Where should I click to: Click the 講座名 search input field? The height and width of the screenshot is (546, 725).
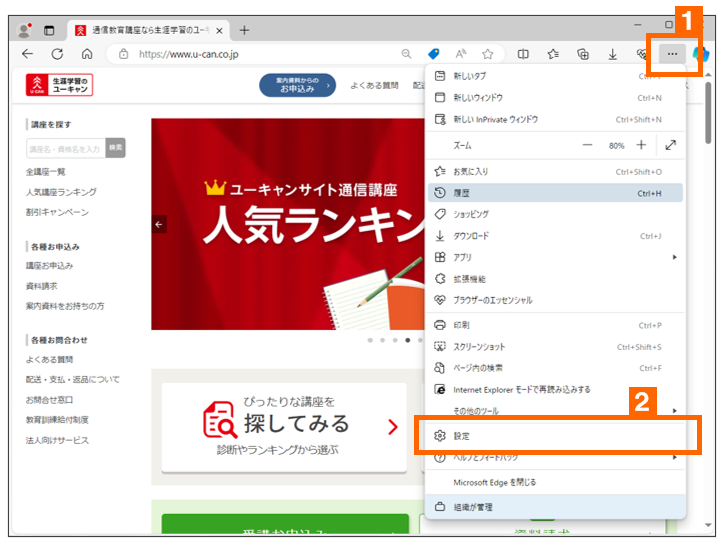pos(64,148)
